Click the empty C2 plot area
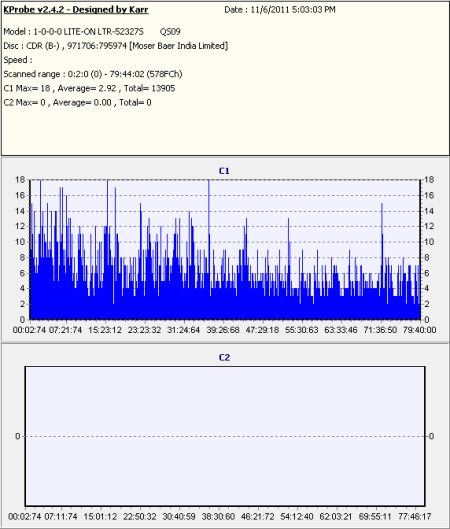Viewport: 450px width, 529px height. point(225,436)
